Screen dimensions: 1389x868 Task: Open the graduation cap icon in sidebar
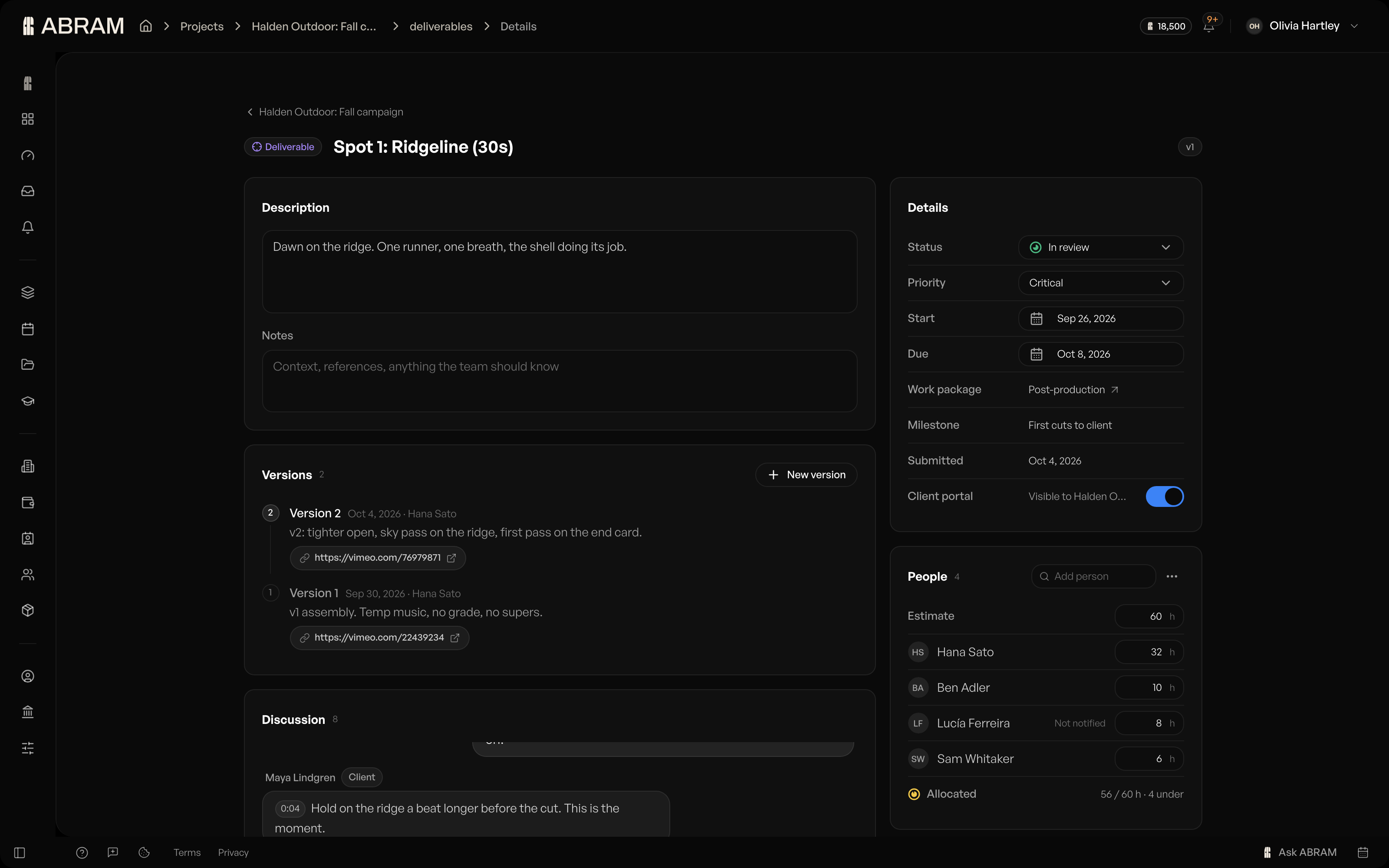coord(27,401)
